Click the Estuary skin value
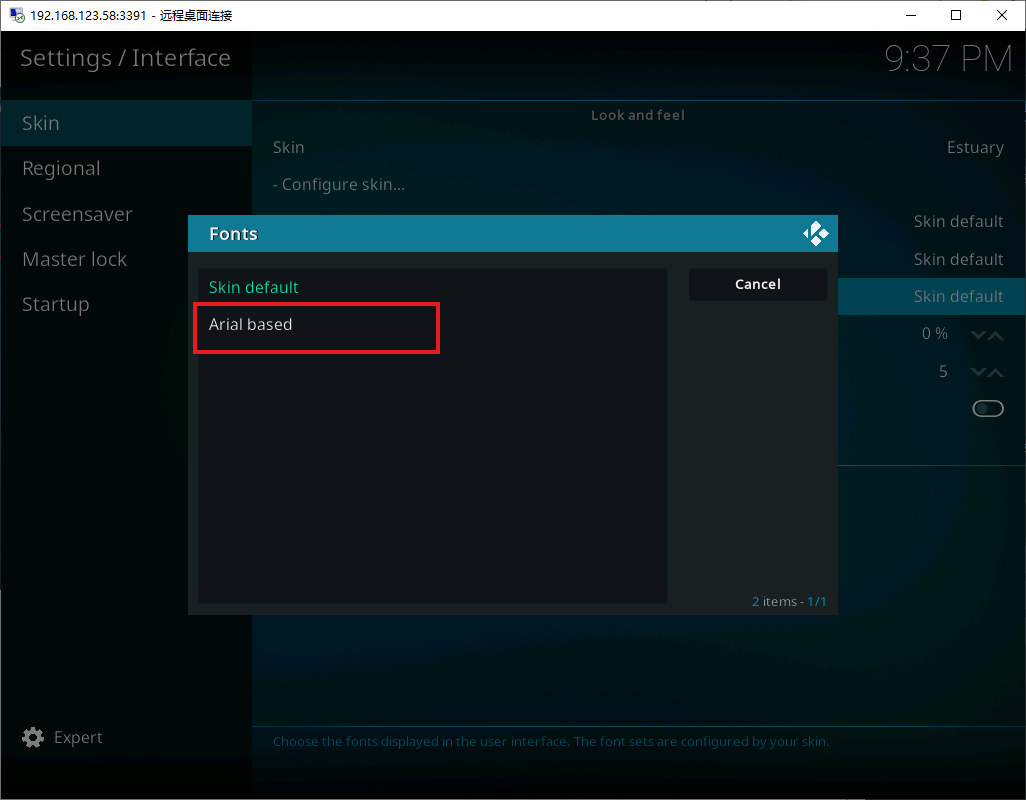 974,147
